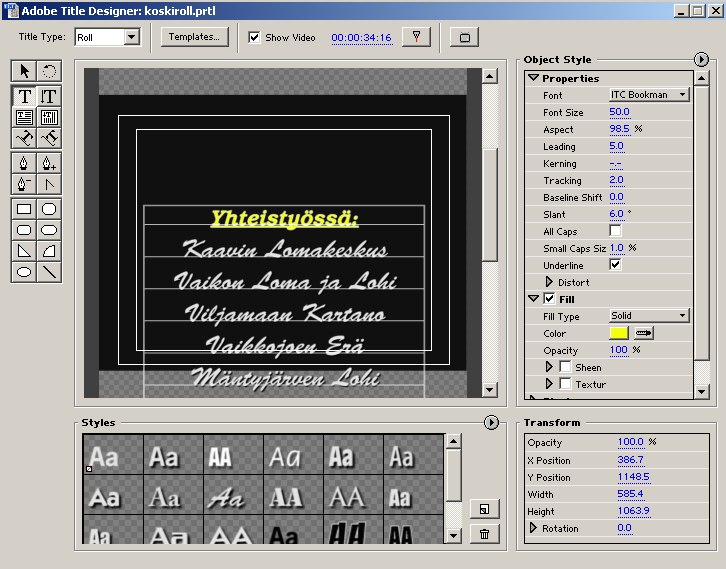
Task: Click the Leading value 5.0
Action: coord(616,146)
